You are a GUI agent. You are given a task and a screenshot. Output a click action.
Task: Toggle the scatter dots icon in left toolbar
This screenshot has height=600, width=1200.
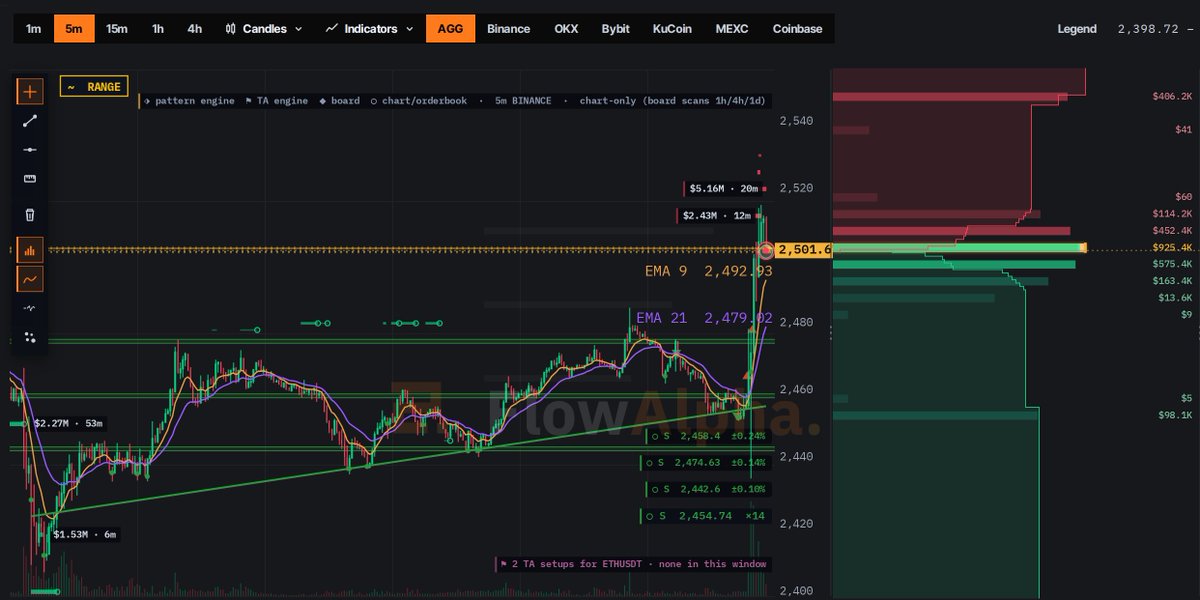coord(30,337)
